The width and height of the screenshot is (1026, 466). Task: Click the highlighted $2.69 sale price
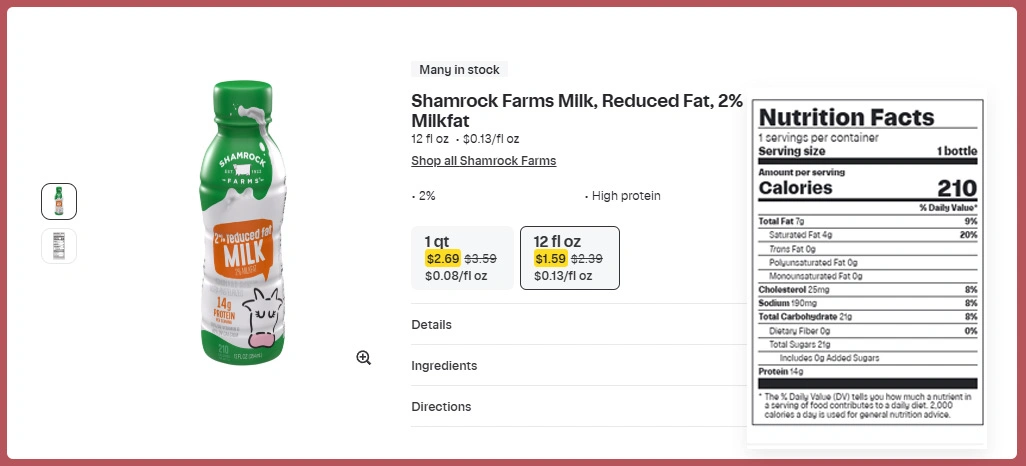coord(442,258)
